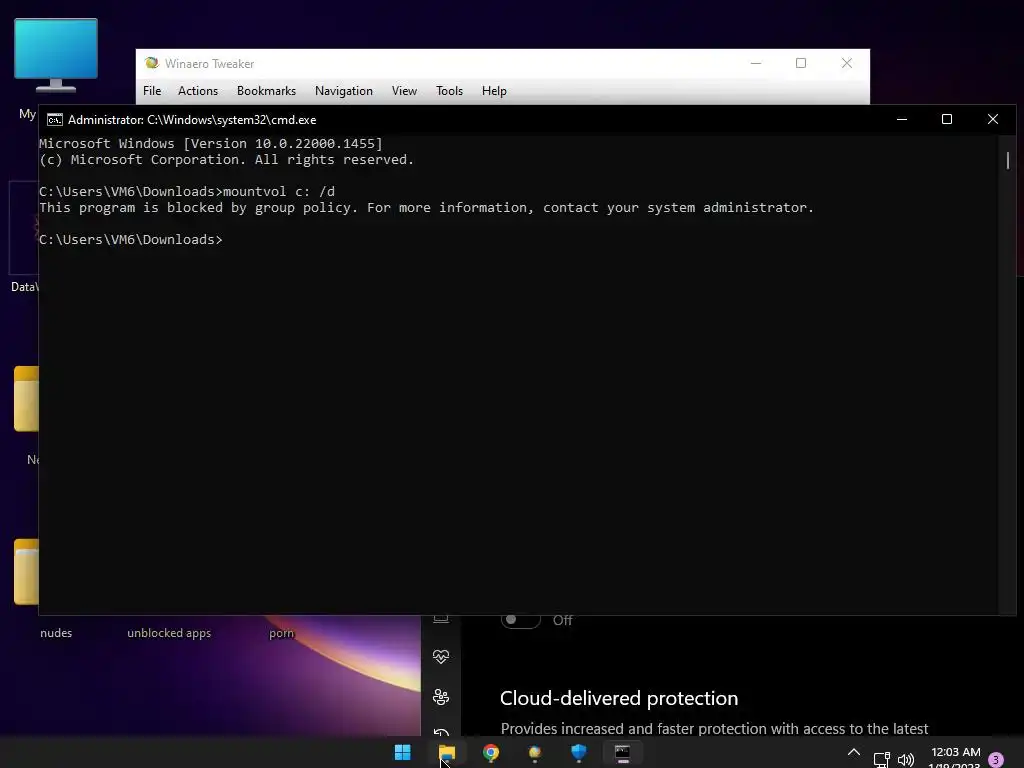Launch Google Chrome from the taskbar
This screenshot has height=768, width=1024.
491,753
